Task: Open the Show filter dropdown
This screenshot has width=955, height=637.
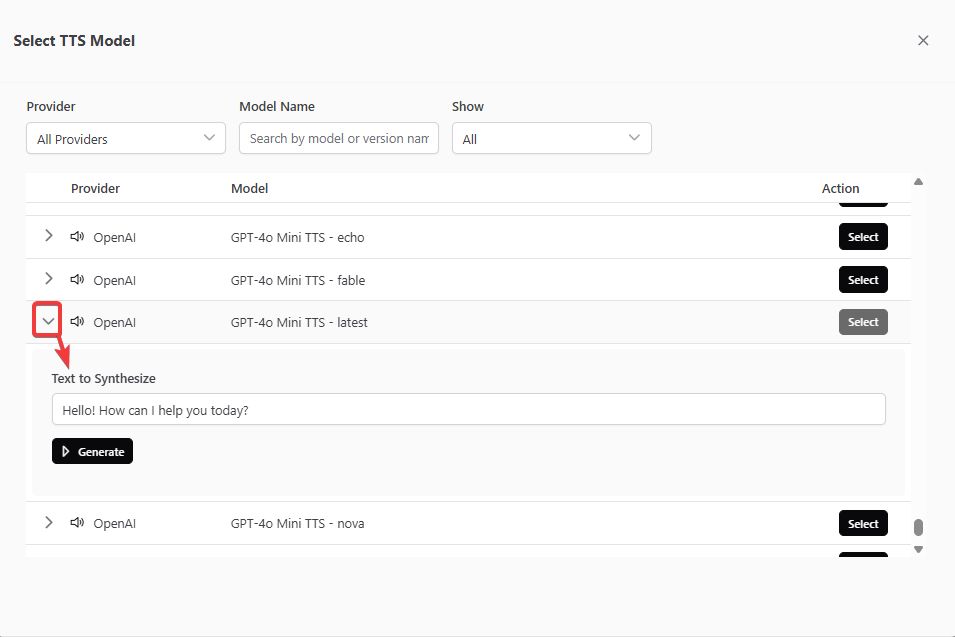Action: (x=551, y=138)
